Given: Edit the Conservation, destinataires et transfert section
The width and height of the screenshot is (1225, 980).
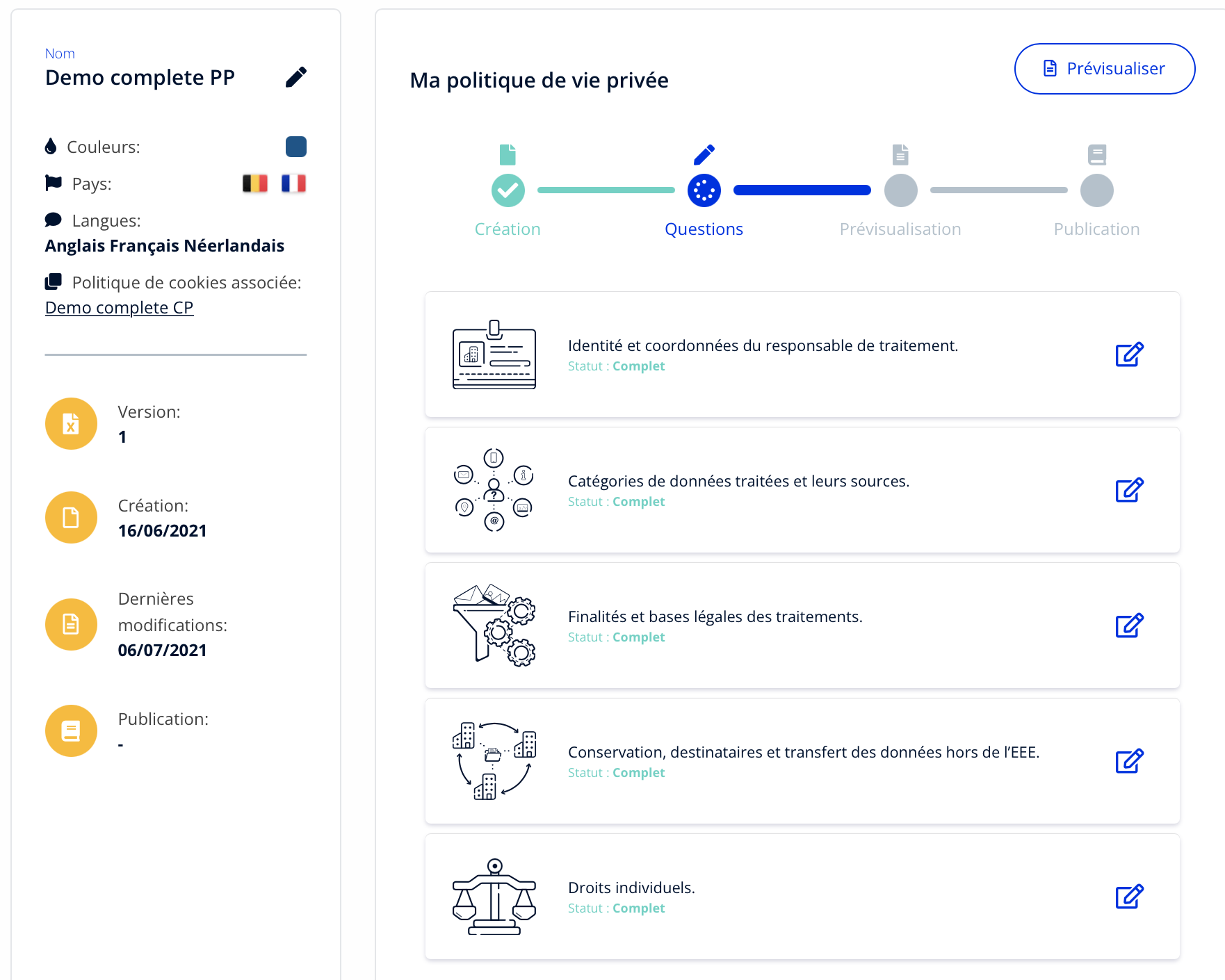Looking at the screenshot, I should point(1129,761).
